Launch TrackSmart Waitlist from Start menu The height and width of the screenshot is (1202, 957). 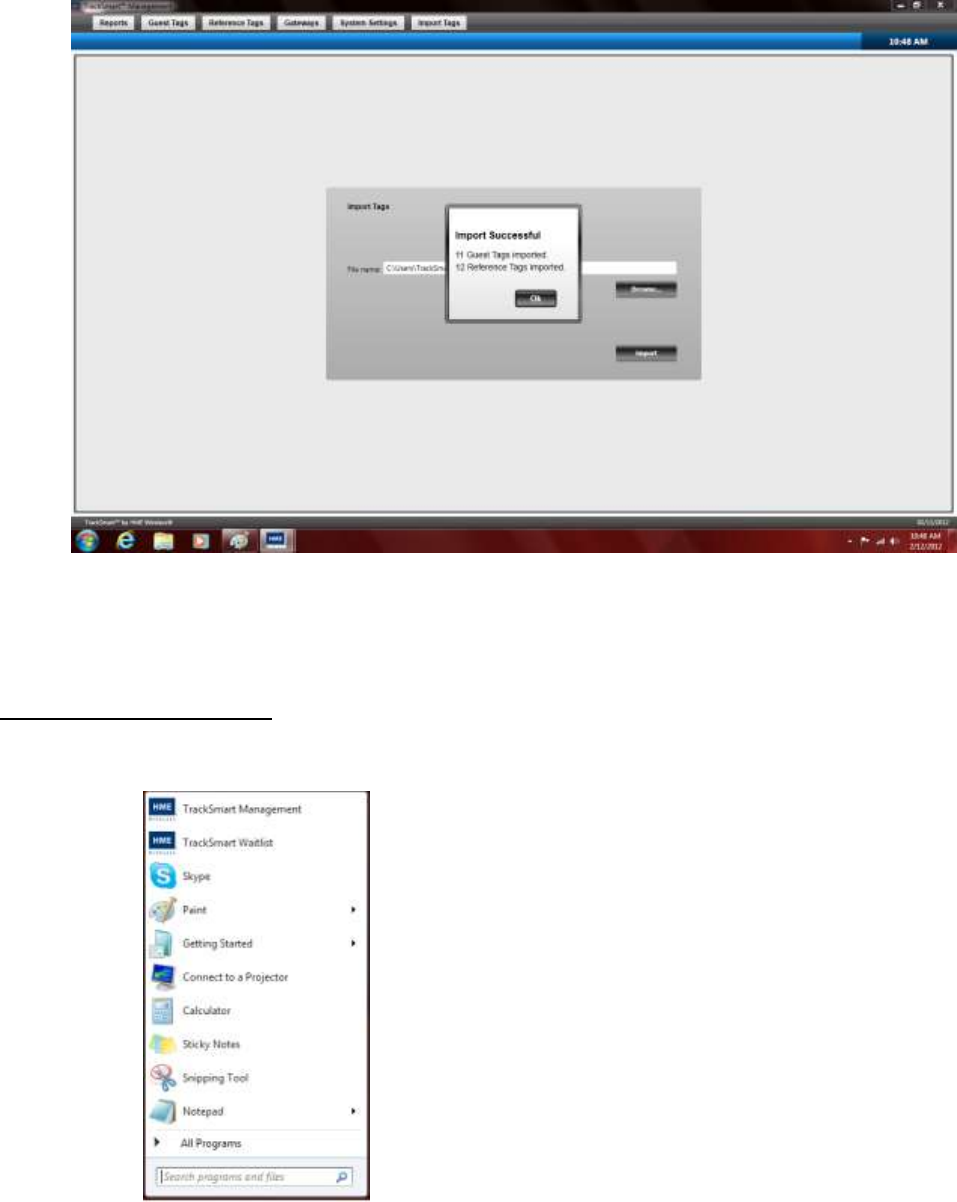pyautogui.click(x=258, y=842)
